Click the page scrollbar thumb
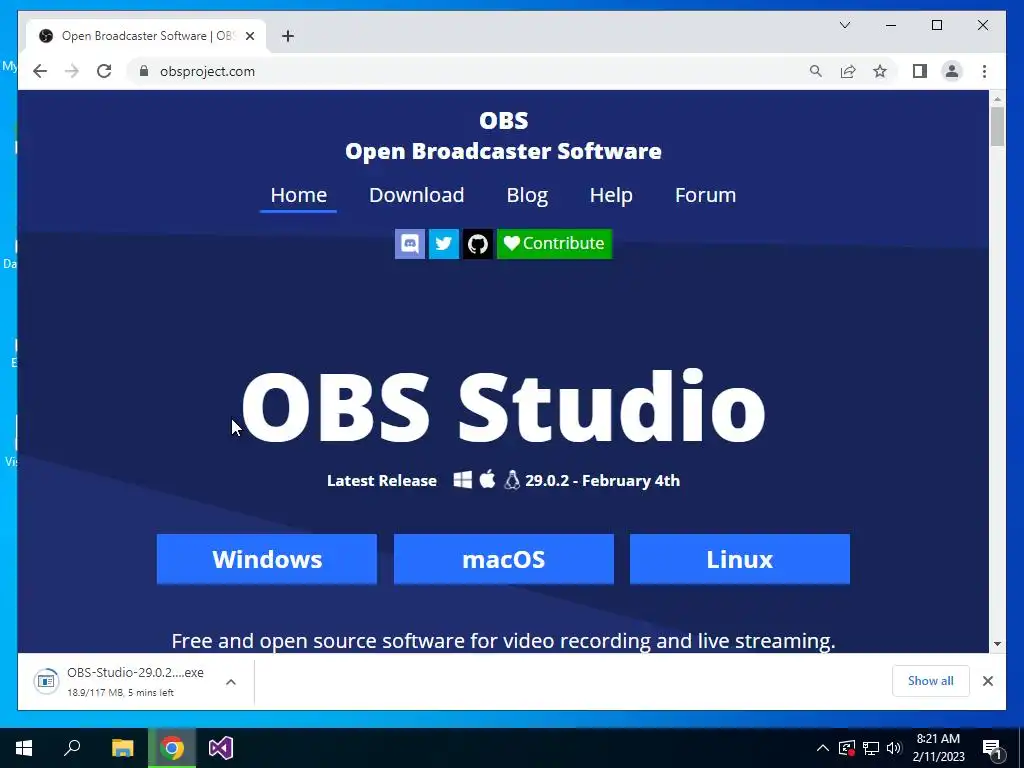The height and width of the screenshot is (768, 1024). [x=997, y=127]
